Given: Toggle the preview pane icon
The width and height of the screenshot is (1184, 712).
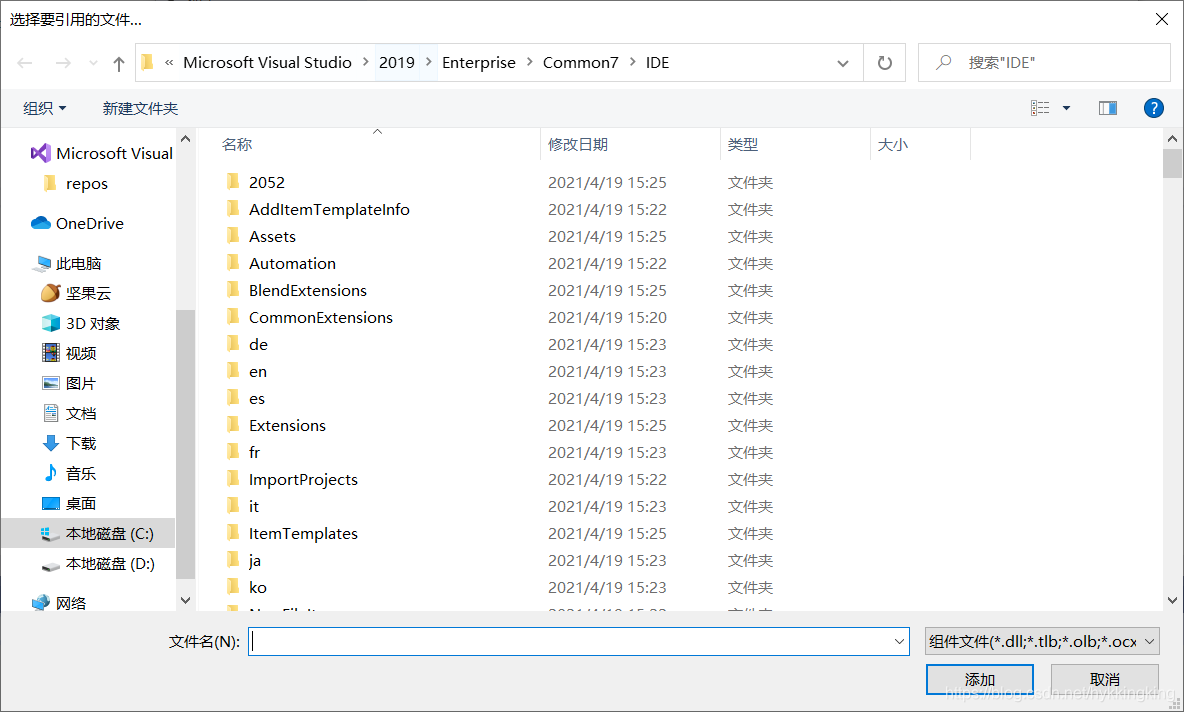Looking at the screenshot, I should (x=1108, y=108).
